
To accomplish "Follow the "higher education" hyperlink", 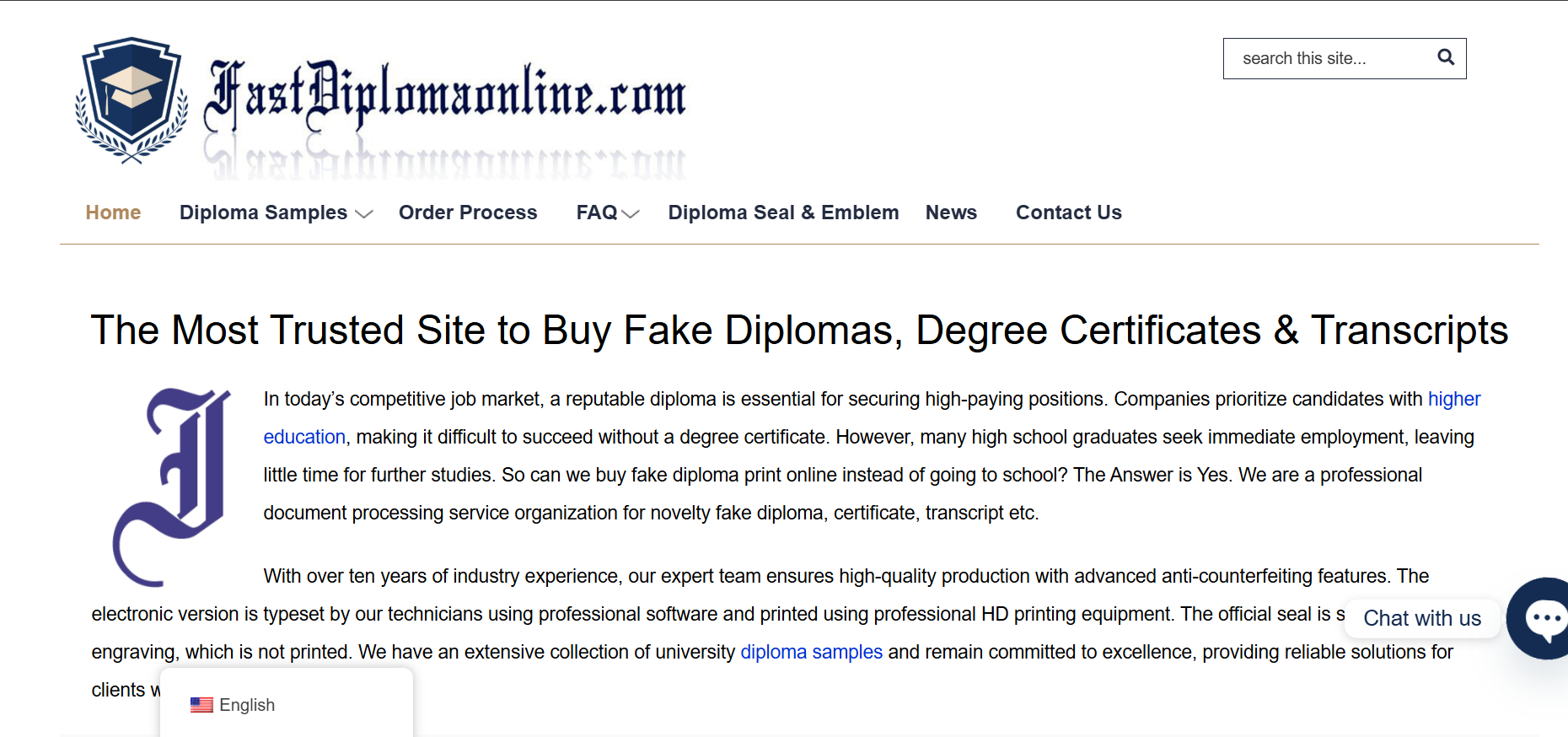I will point(1453,399).
